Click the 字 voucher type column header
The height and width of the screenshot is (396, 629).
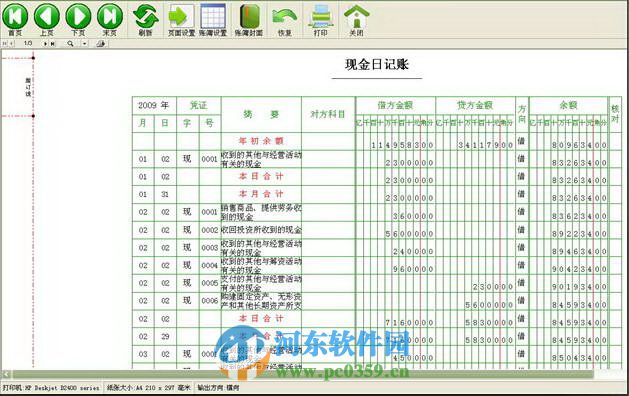point(187,123)
